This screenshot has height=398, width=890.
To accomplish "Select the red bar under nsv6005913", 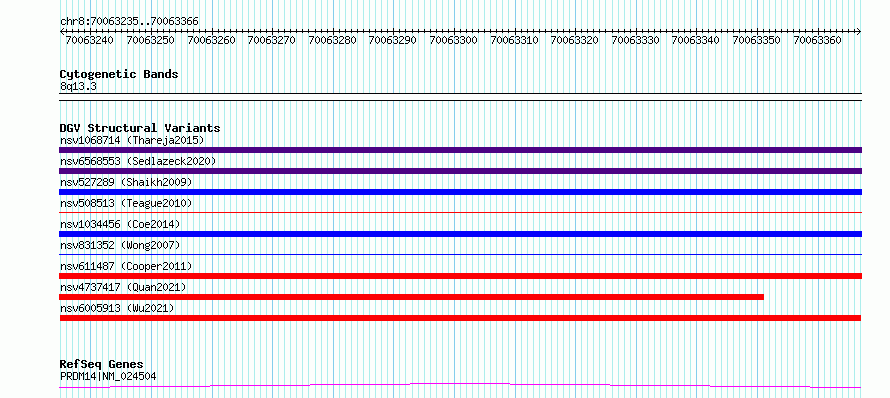I will coord(460,318).
